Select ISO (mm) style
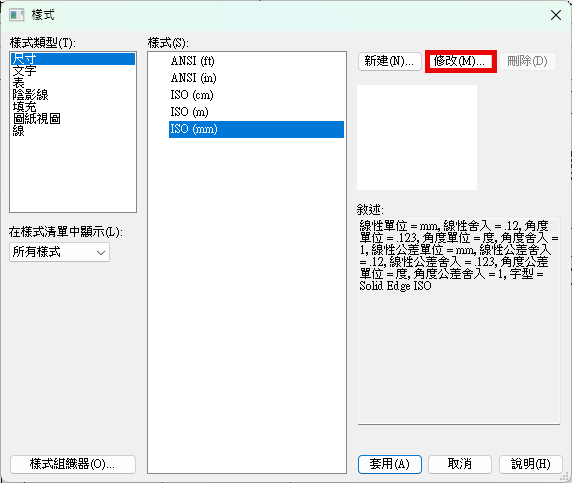Viewport: 572px width, 483px height. pyautogui.click(x=256, y=129)
